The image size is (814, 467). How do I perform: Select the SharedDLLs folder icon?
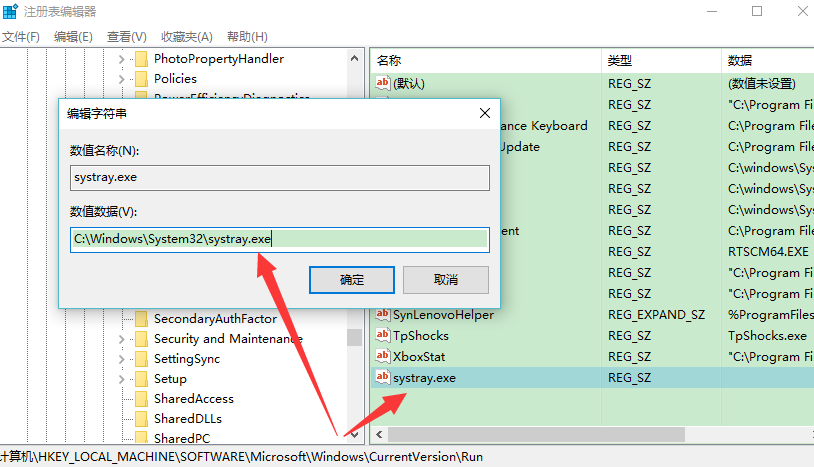pyautogui.click(x=141, y=419)
